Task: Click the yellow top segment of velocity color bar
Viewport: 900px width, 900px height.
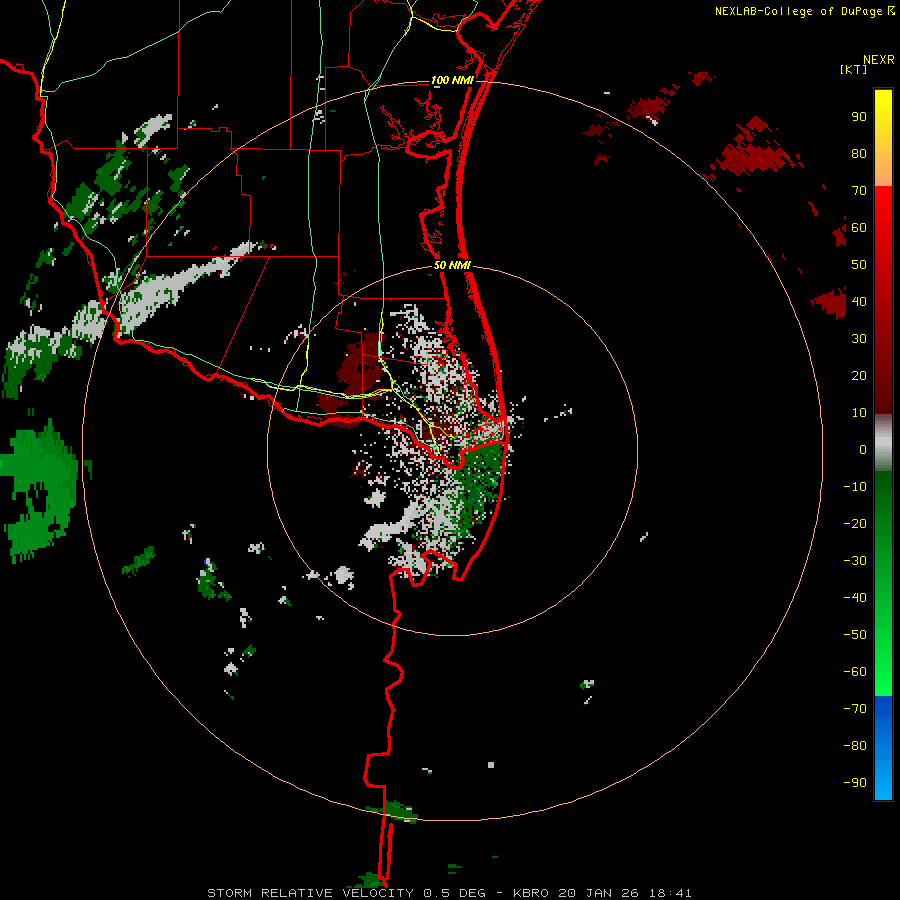Action: click(883, 138)
